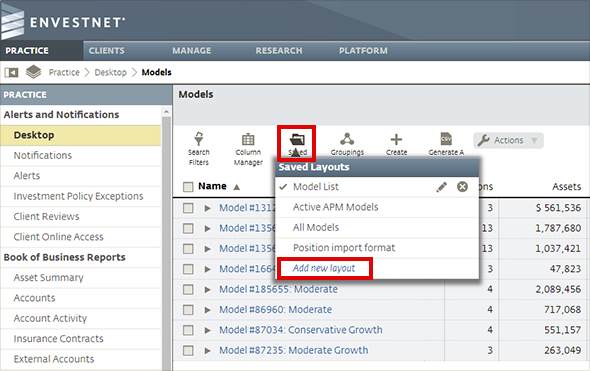Check the Model #87235 row checkbox
This screenshot has width=590, height=371.
coord(188,350)
